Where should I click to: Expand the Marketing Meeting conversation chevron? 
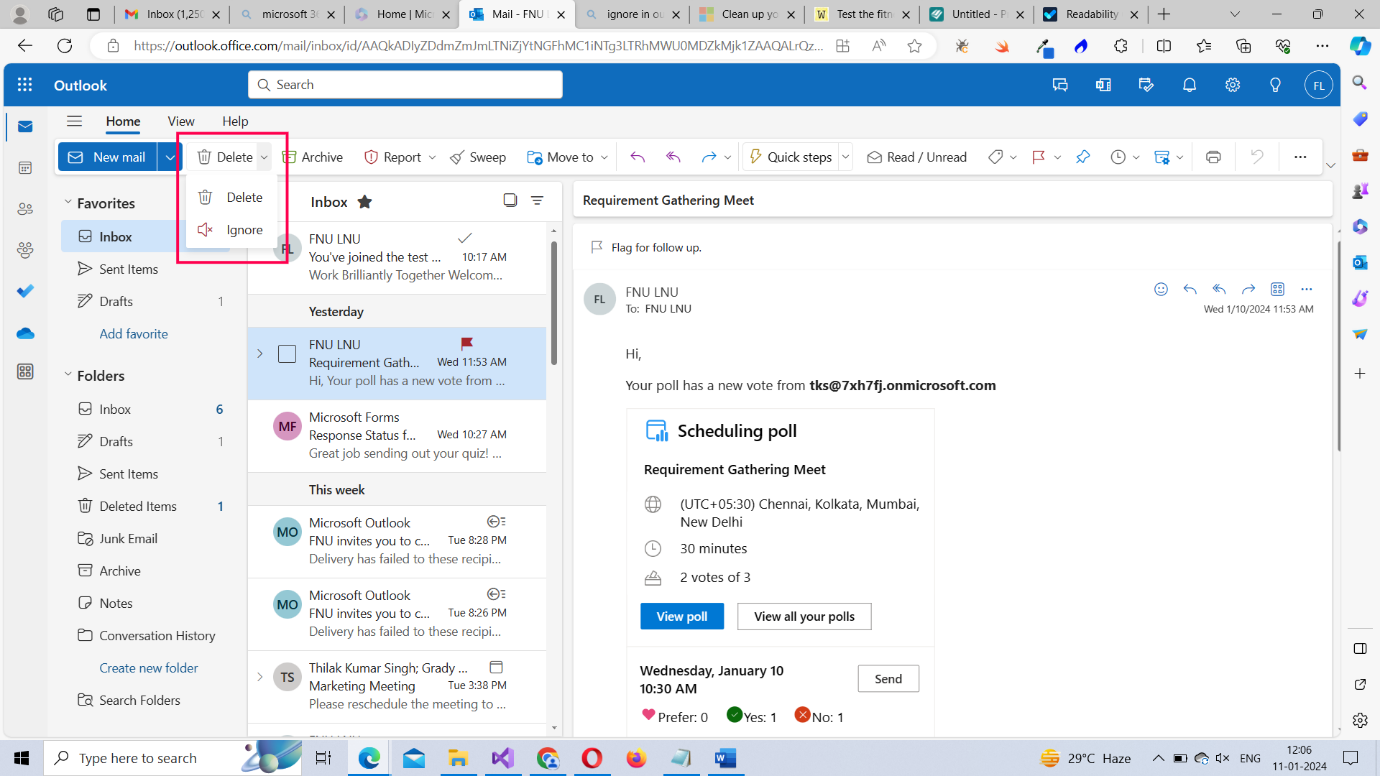click(x=260, y=677)
